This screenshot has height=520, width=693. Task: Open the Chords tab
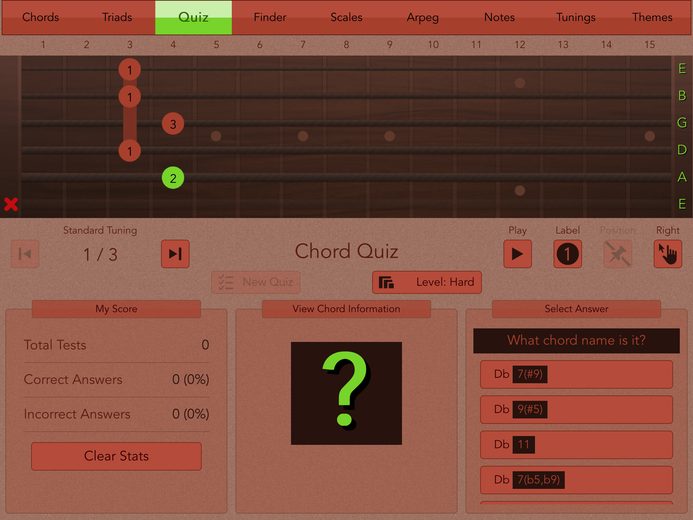[x=40, y=17]
